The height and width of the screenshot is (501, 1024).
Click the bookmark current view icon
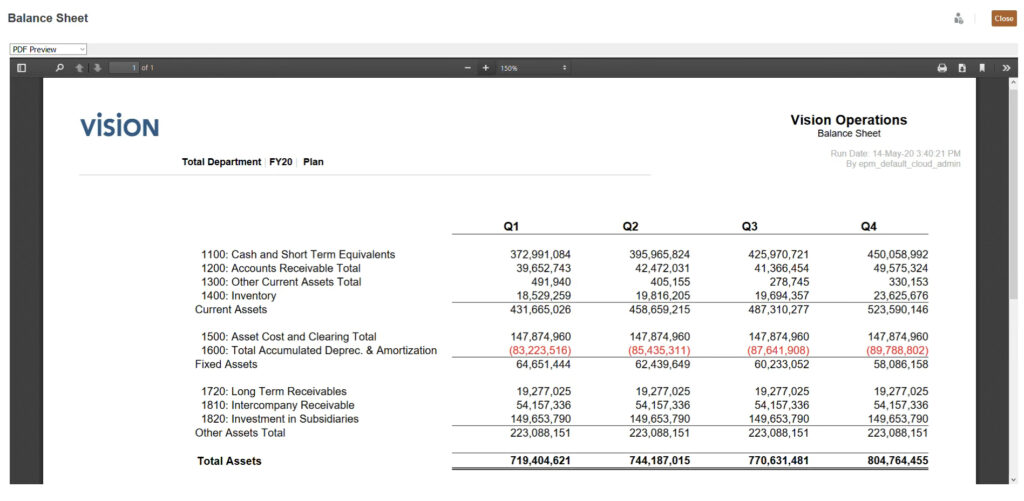tap(982, 68)
